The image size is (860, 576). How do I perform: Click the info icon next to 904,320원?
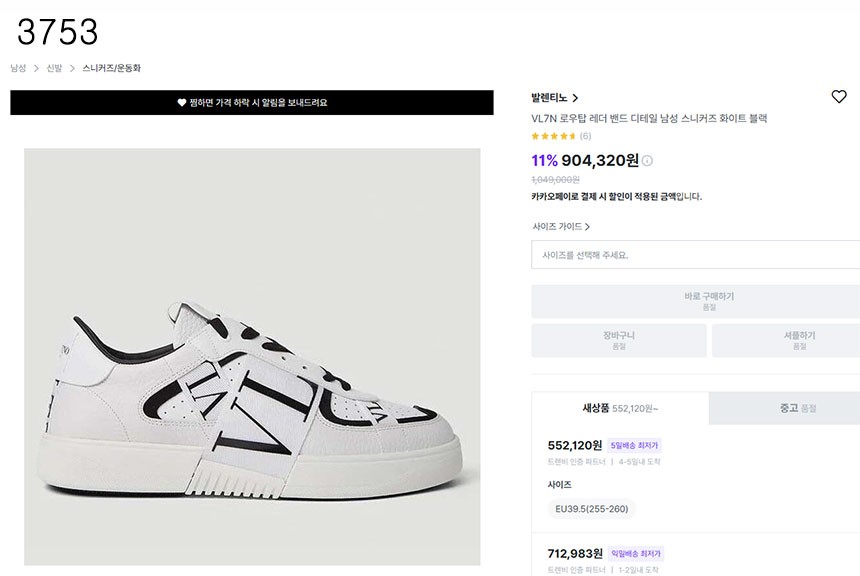coord(647,161)
